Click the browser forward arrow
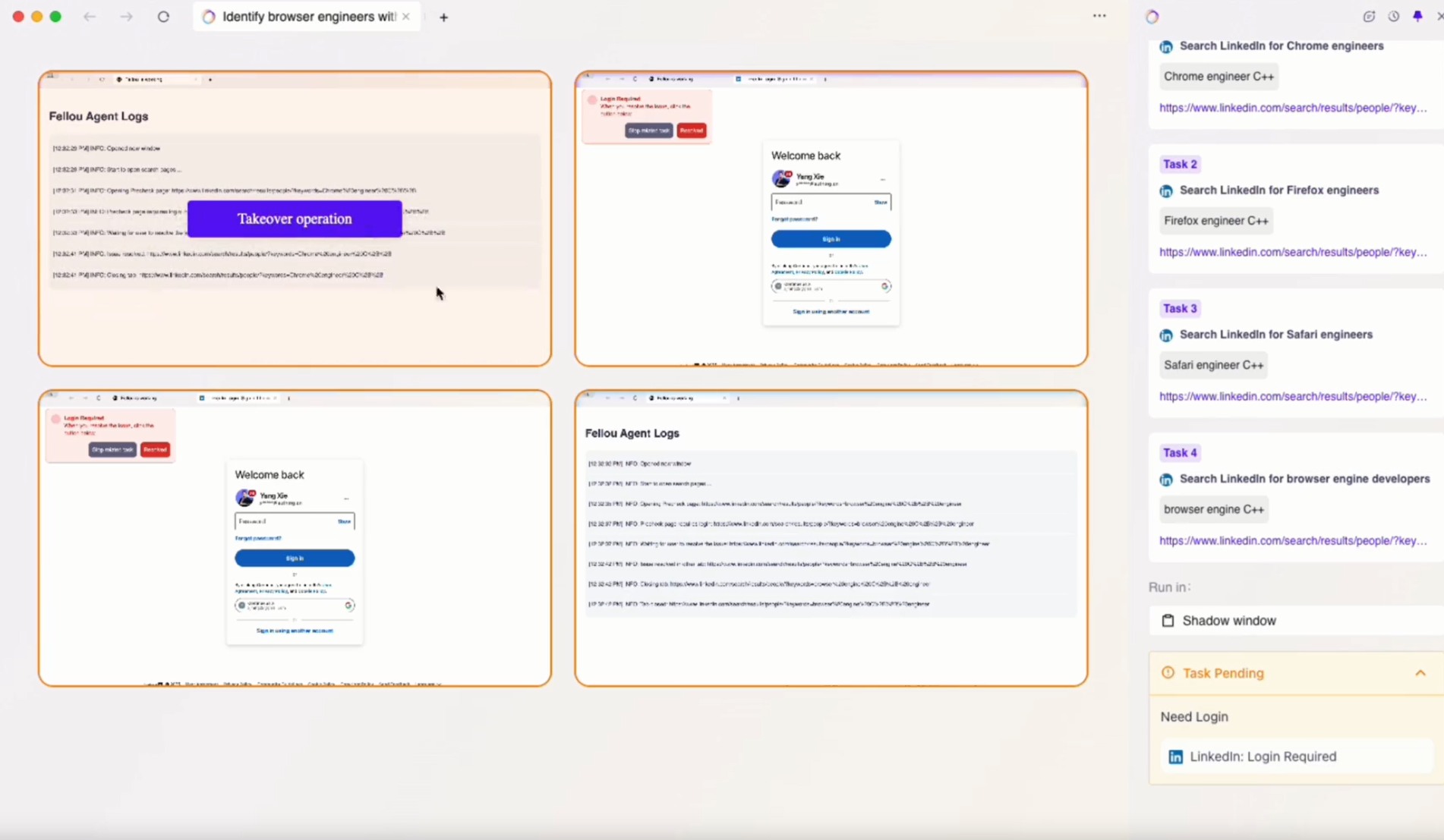Screen dimensions: 1444x840 (126, 17)
